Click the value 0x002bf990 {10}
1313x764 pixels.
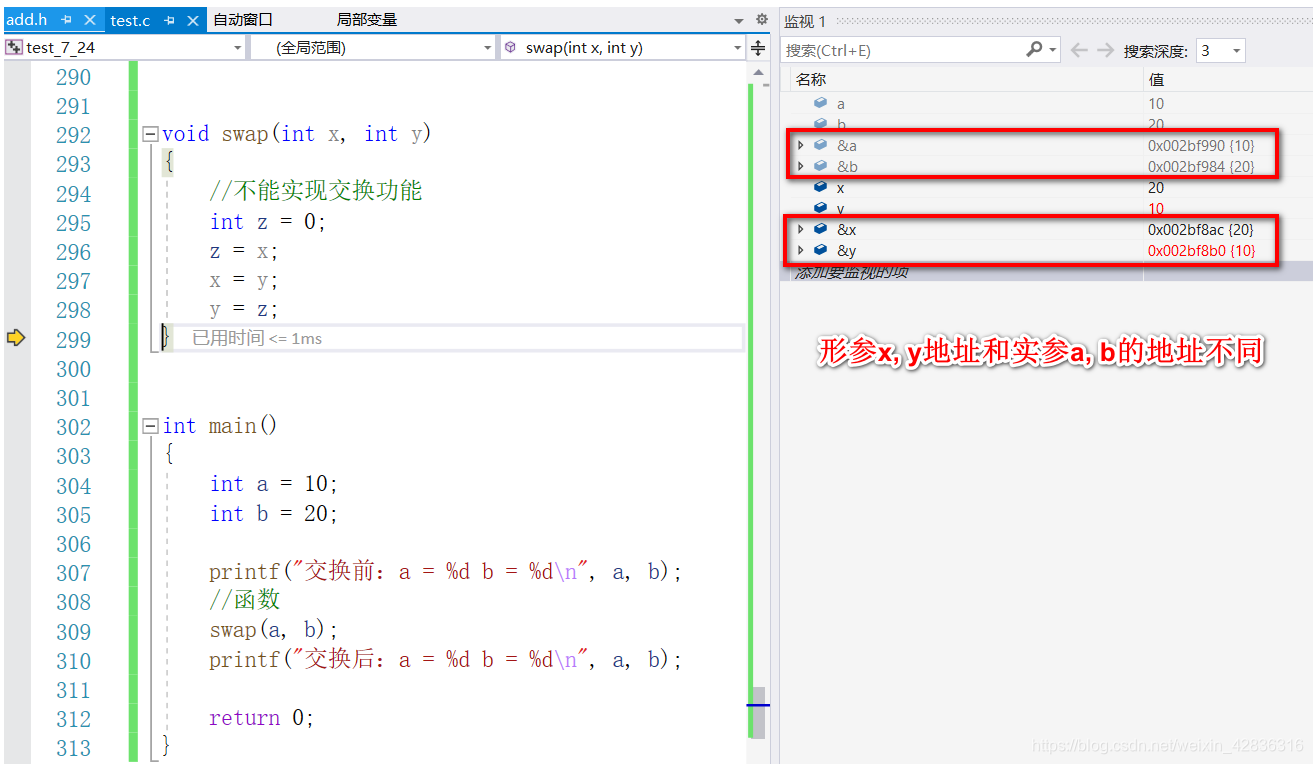click(1201, 146)
